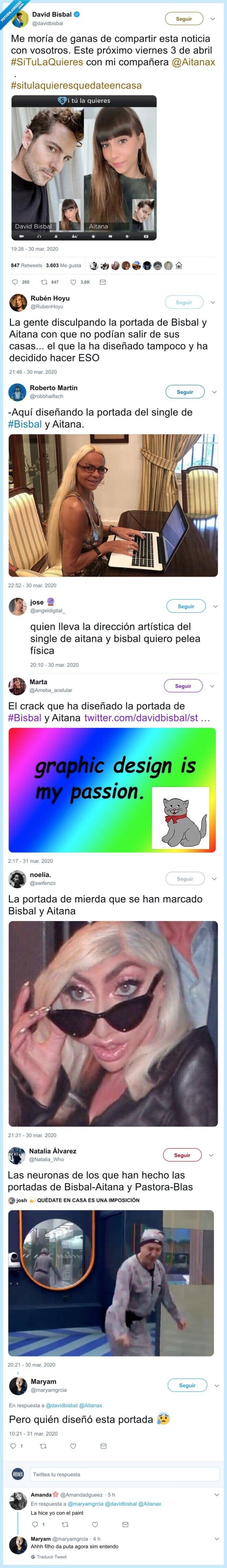
Task: Click the envelope share icon under David Bisbal's tweet
Action: (x=102, y=282)
